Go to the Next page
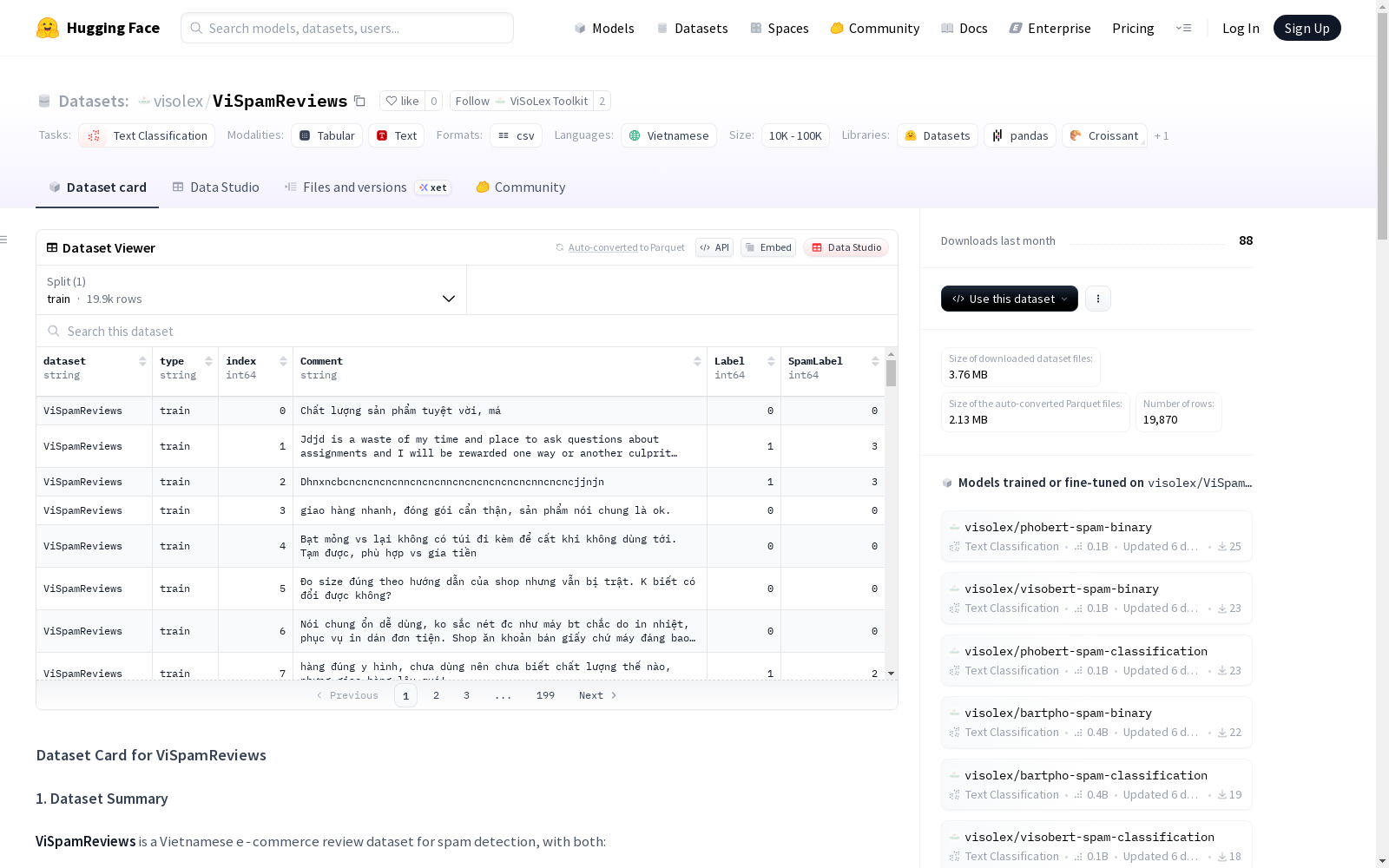The width and height of the screenshot is (1389, 868). tap(597, 695)
